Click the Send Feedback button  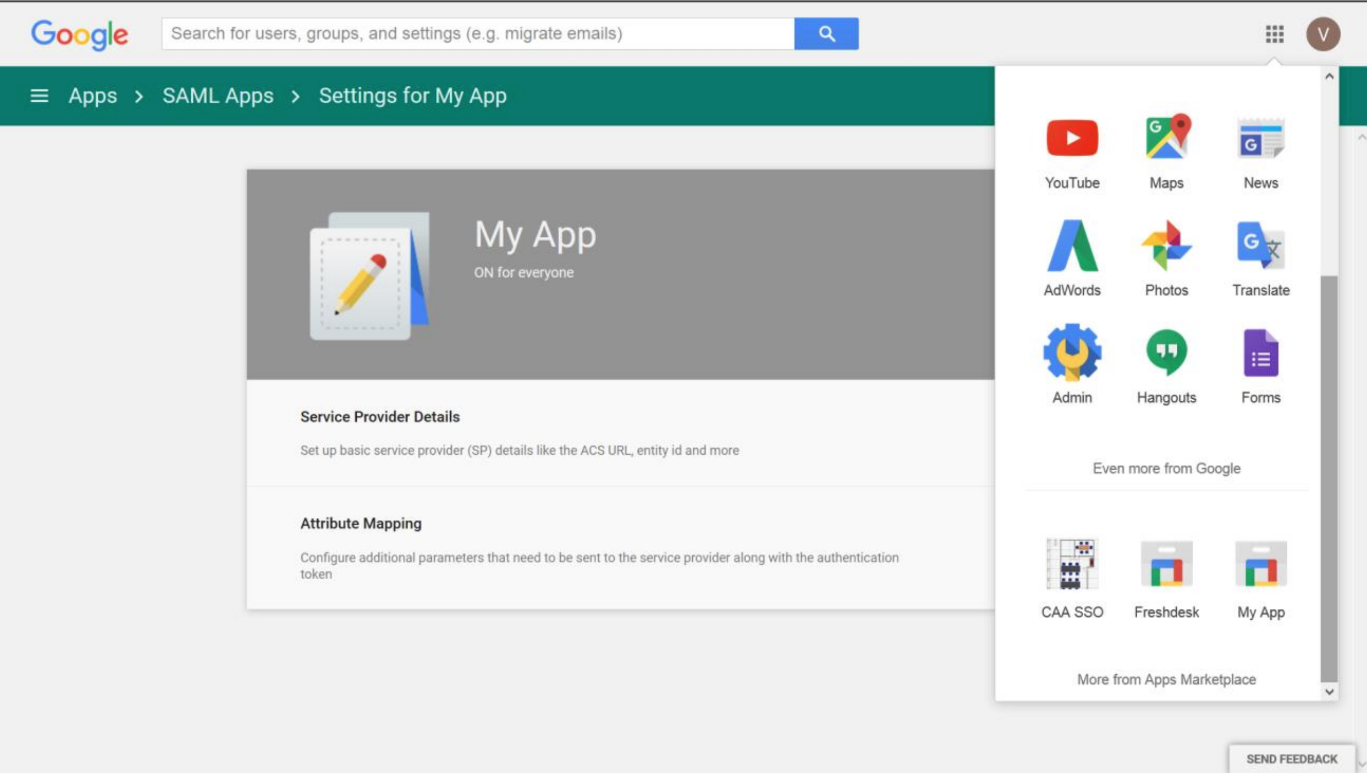pos(1292,759)
